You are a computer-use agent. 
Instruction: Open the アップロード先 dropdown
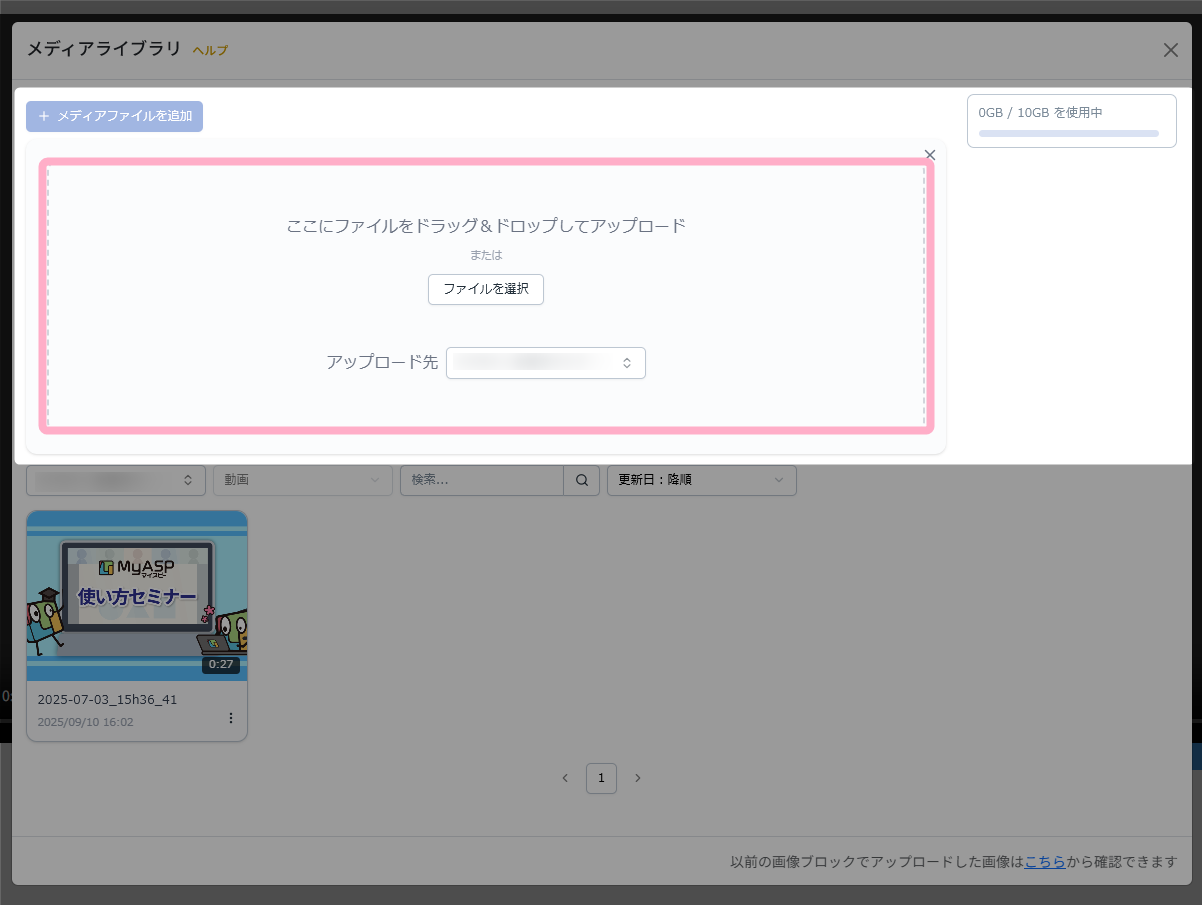pyautogui.click(x=546, y=363)
